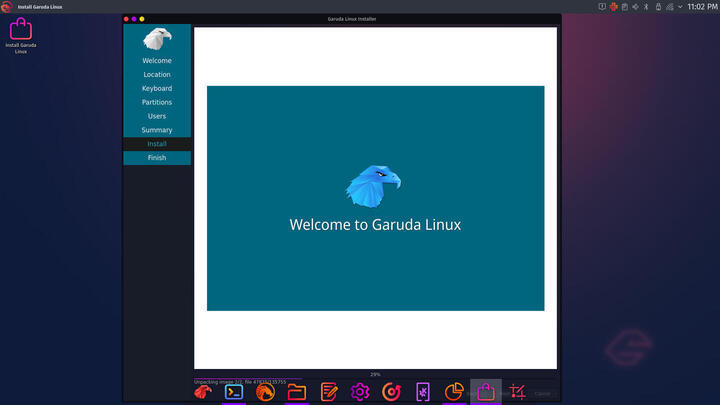Click the purple window button in the title bar
The width and height of the screenshot is (720, 405).
[x=134, y=19]
